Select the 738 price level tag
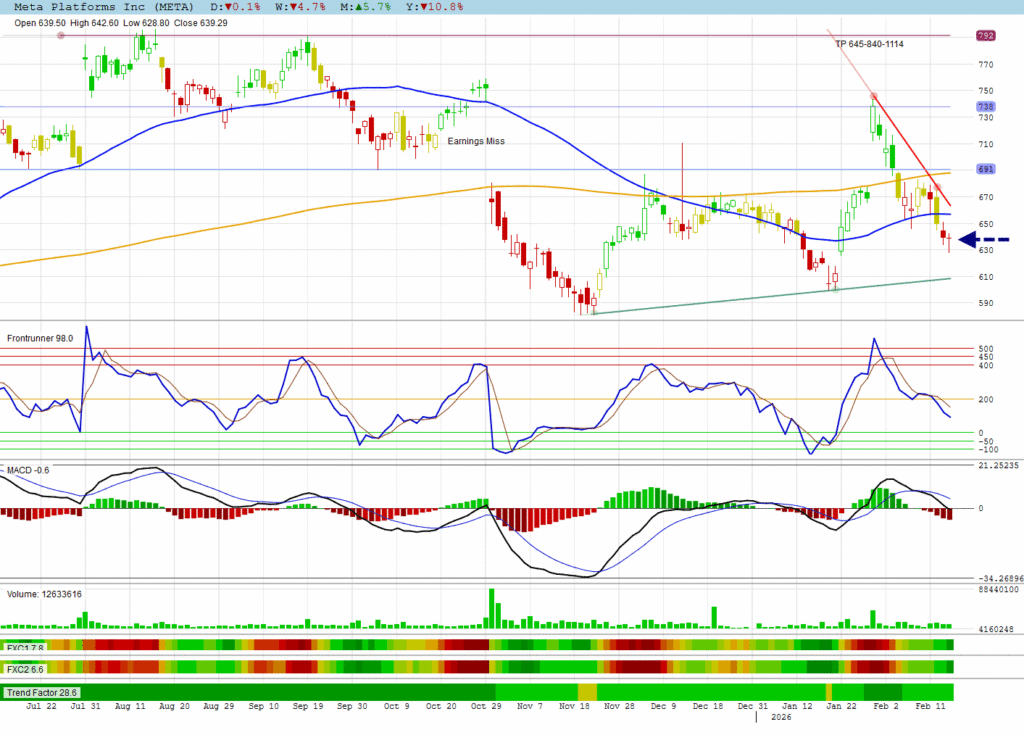 985,107
